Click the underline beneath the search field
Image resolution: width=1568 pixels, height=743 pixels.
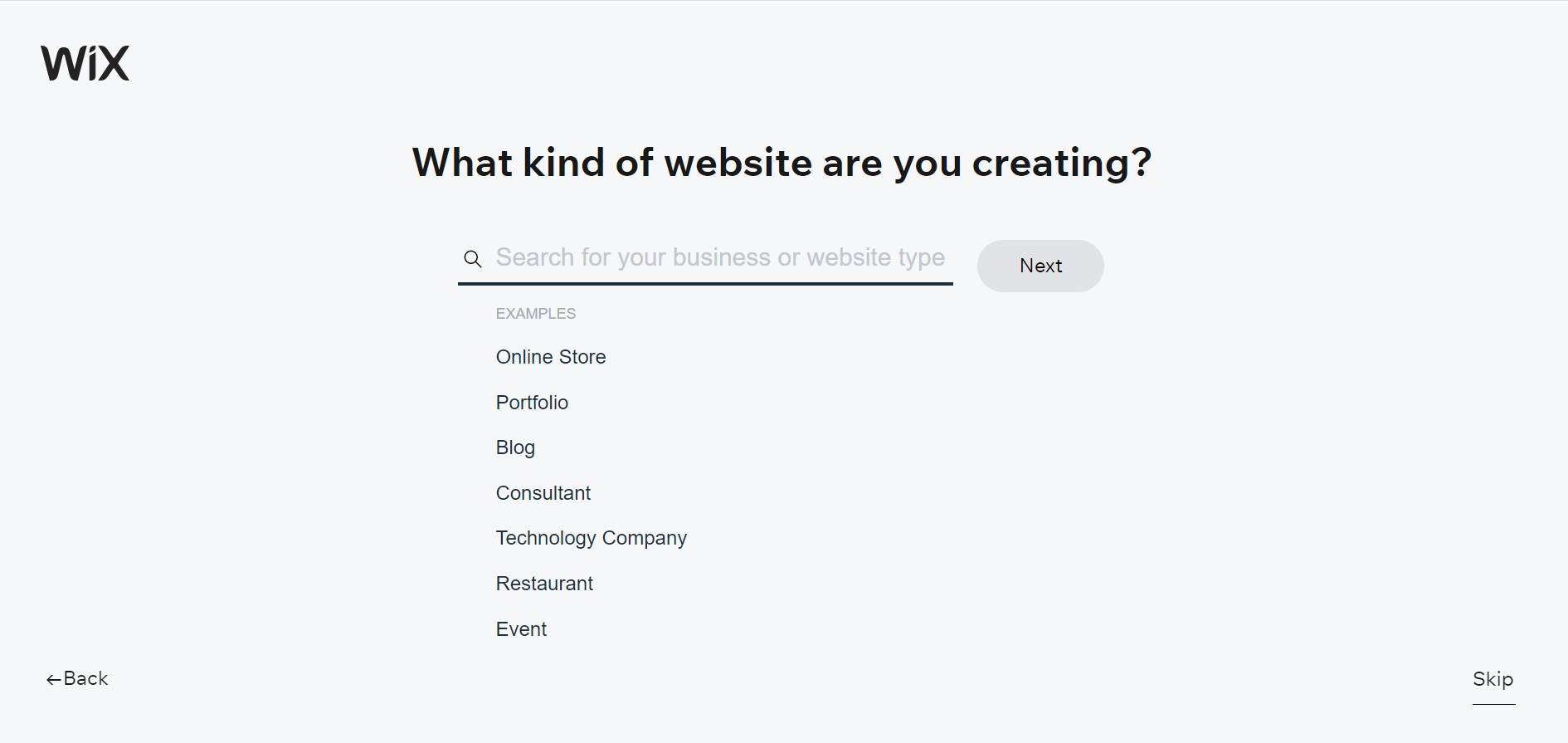705,283
